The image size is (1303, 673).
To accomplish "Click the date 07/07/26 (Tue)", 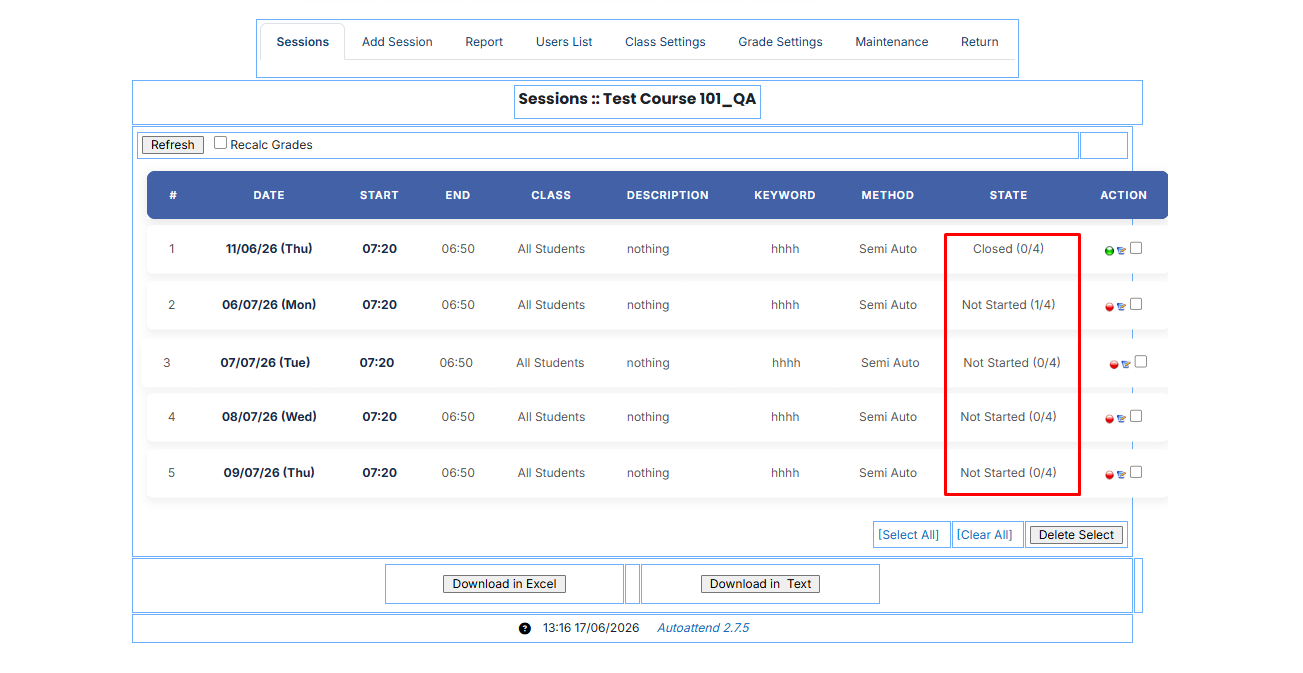I will (x=265, y=363).
